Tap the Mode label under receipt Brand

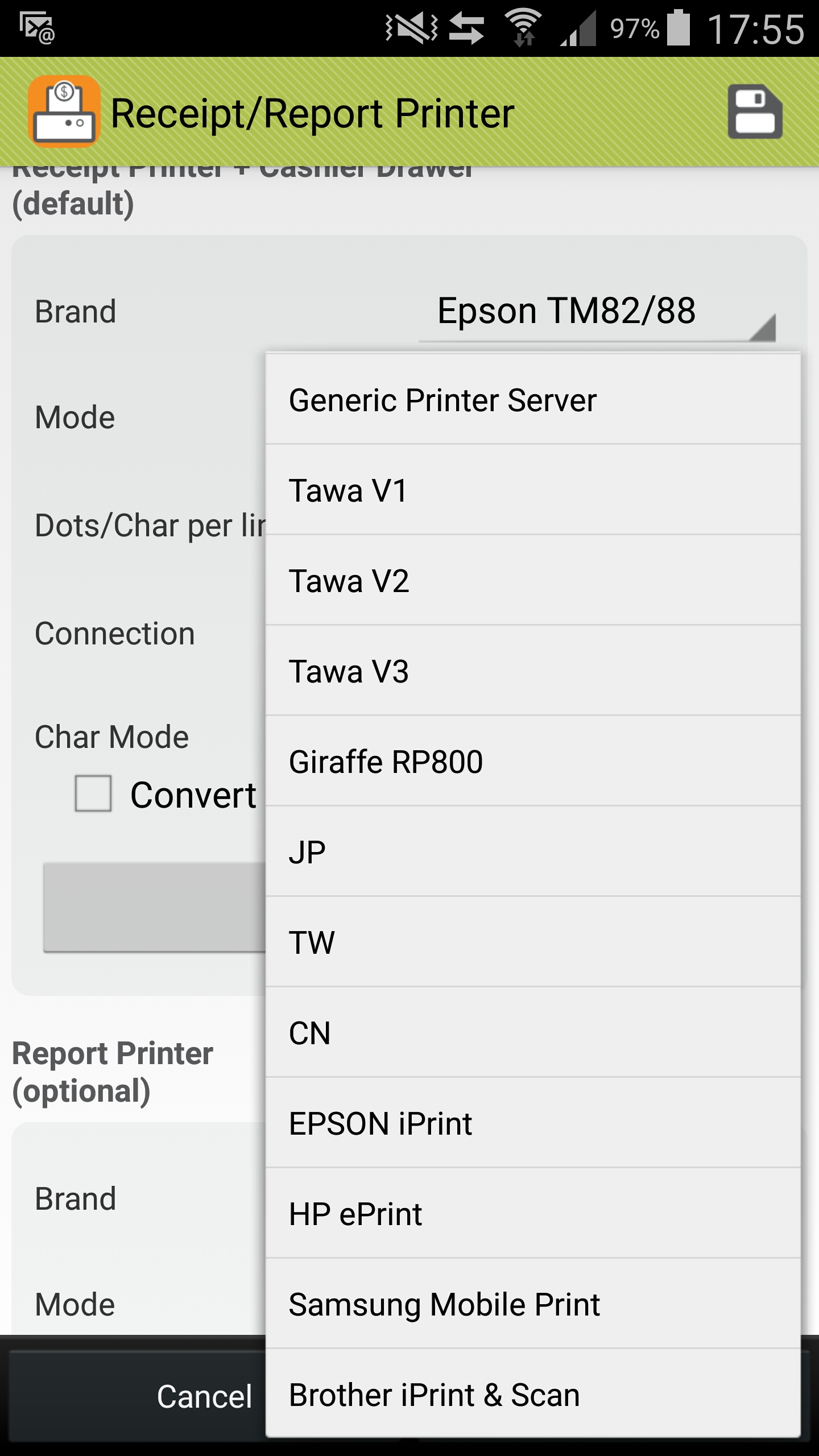(x=75, y=417)
